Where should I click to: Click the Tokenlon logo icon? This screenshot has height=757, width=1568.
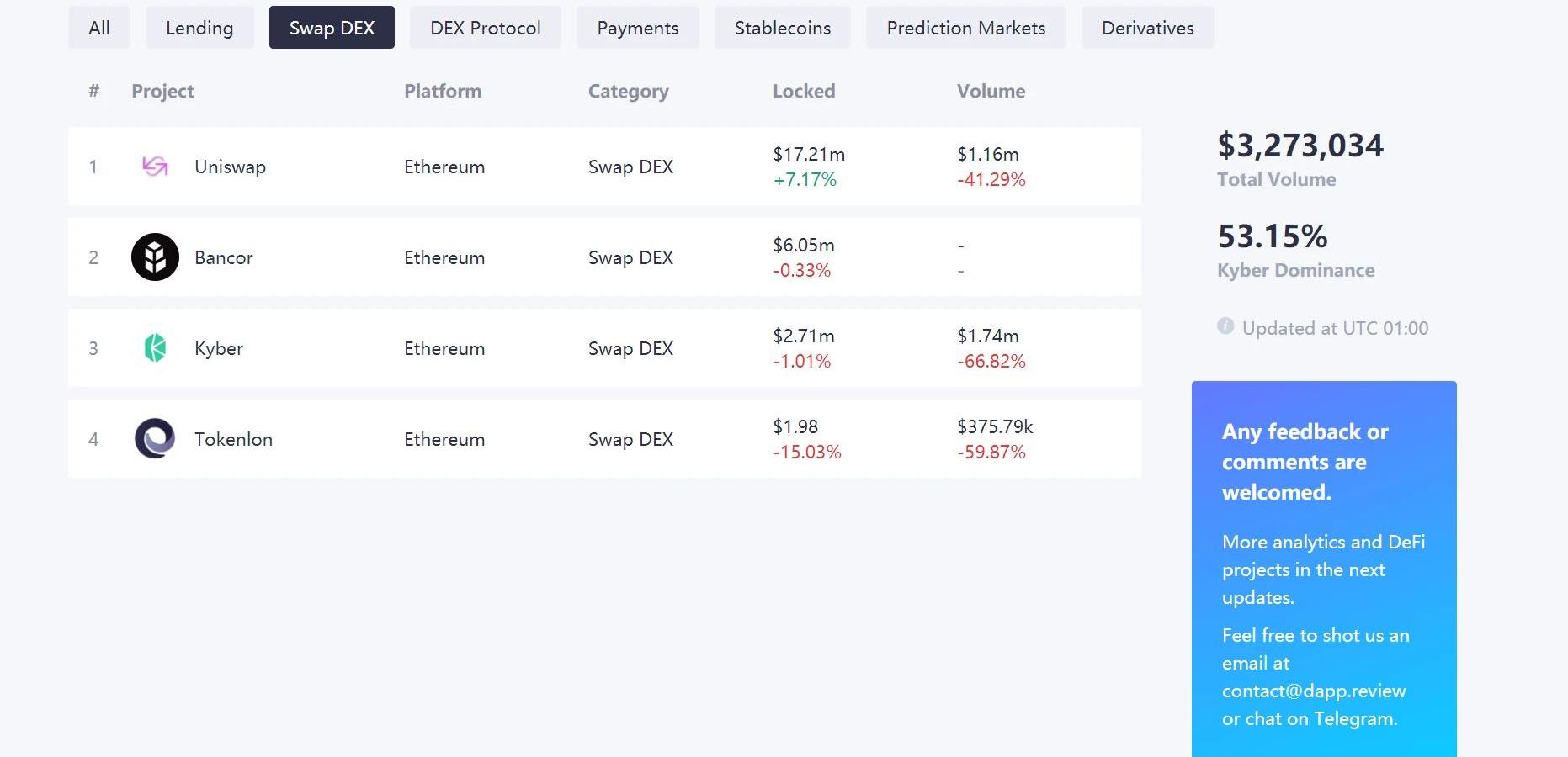click(x=155, y=439)
